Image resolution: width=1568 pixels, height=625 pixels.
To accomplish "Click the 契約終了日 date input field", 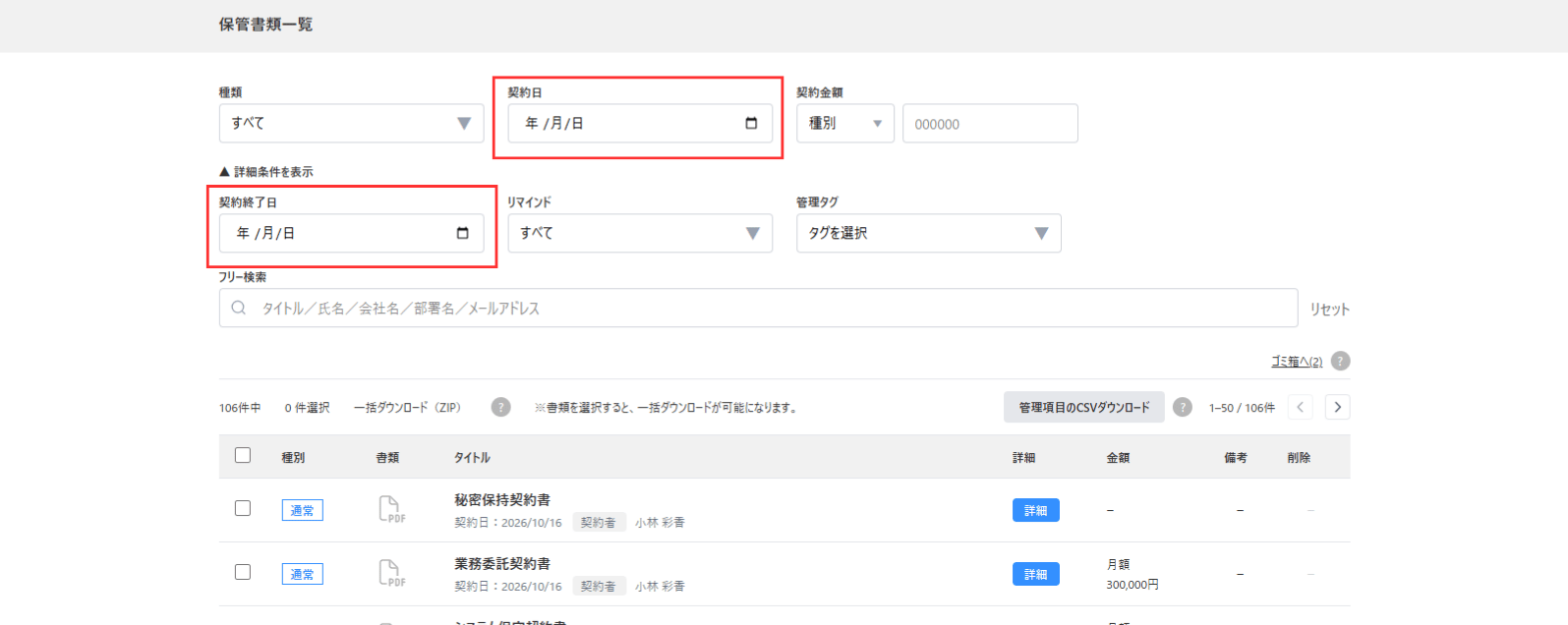I will 351,233.
